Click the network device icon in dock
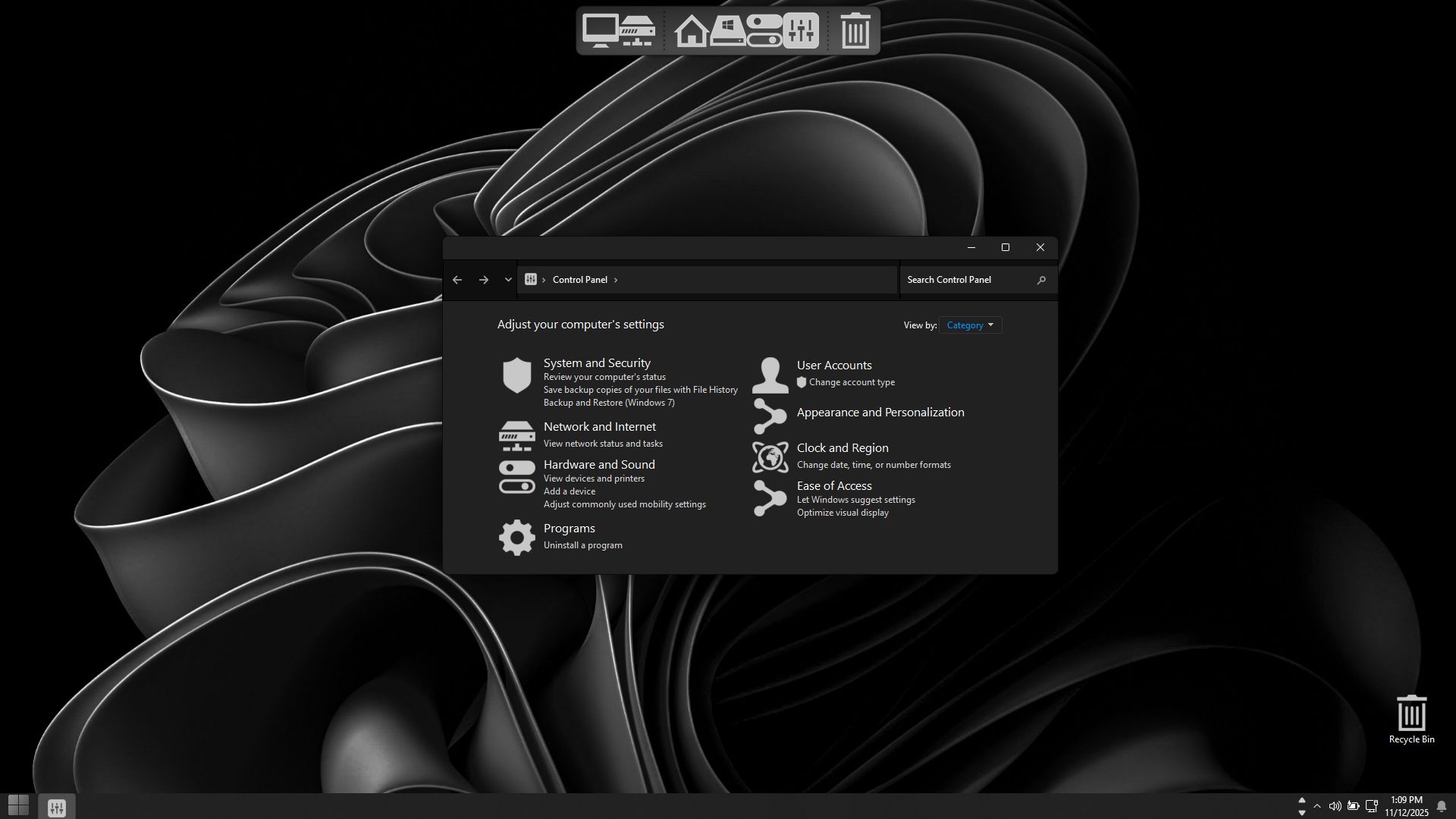Screen dimensions: 1456x819 (x=637, y=31)
